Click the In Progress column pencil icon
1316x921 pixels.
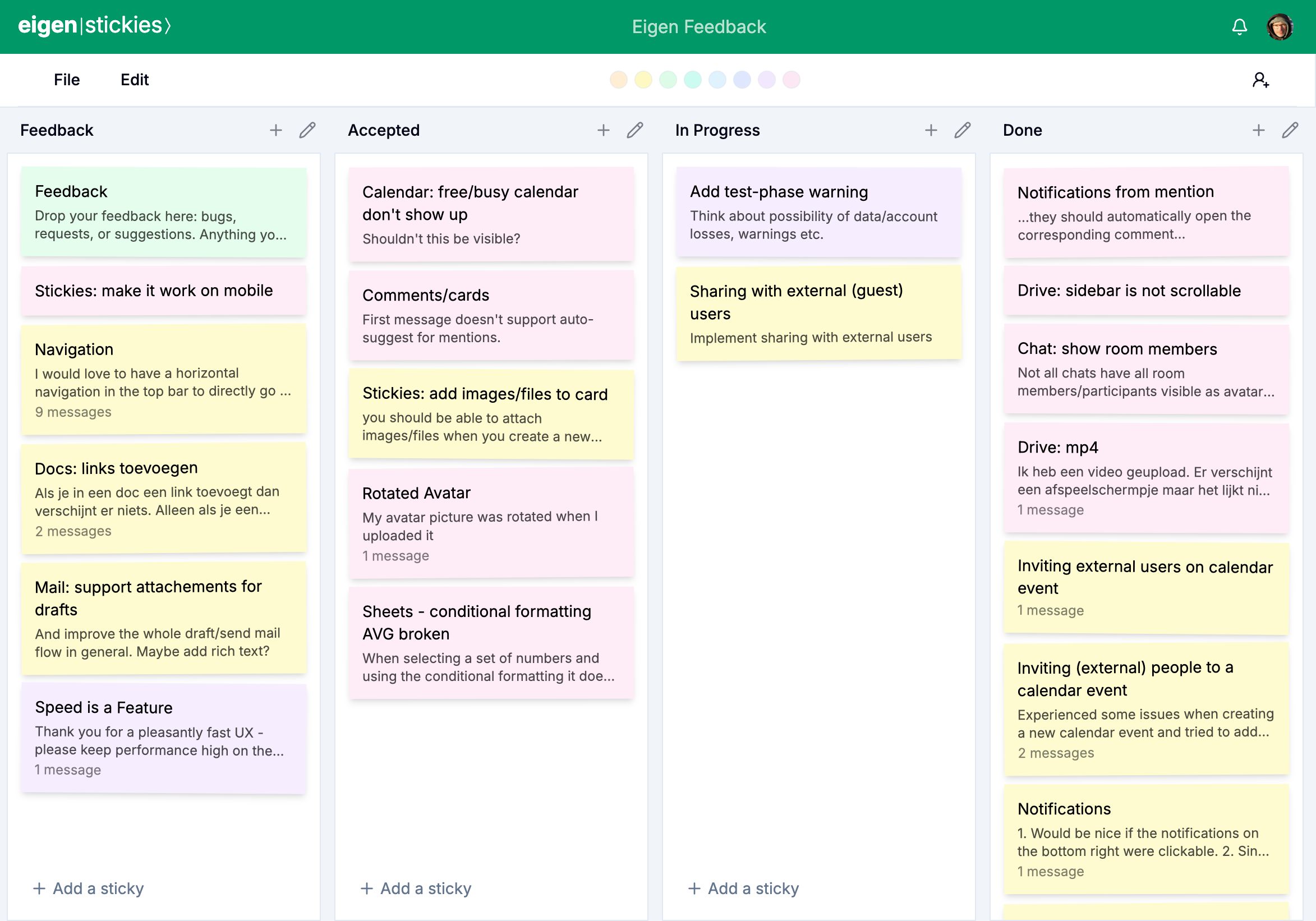[963, 130]
